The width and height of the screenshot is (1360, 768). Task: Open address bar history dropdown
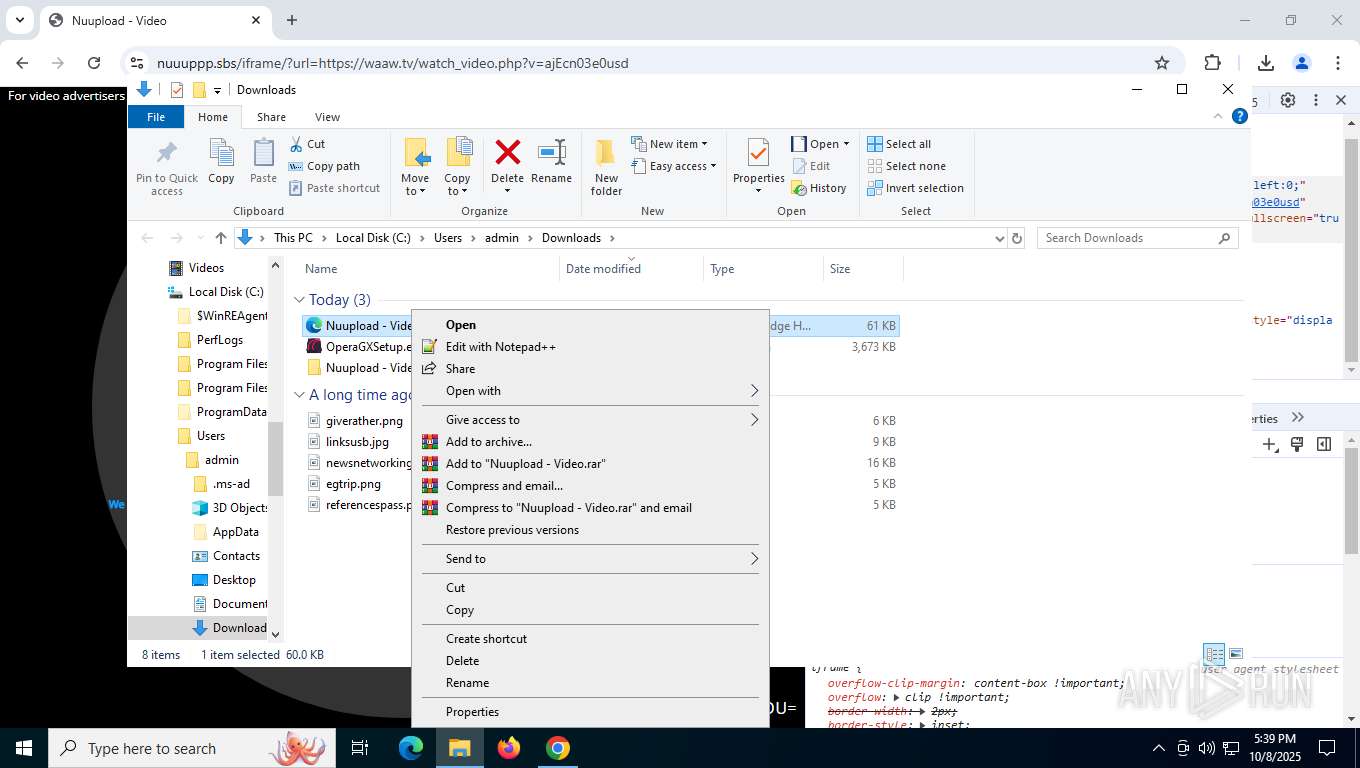[x=999, y=238]
